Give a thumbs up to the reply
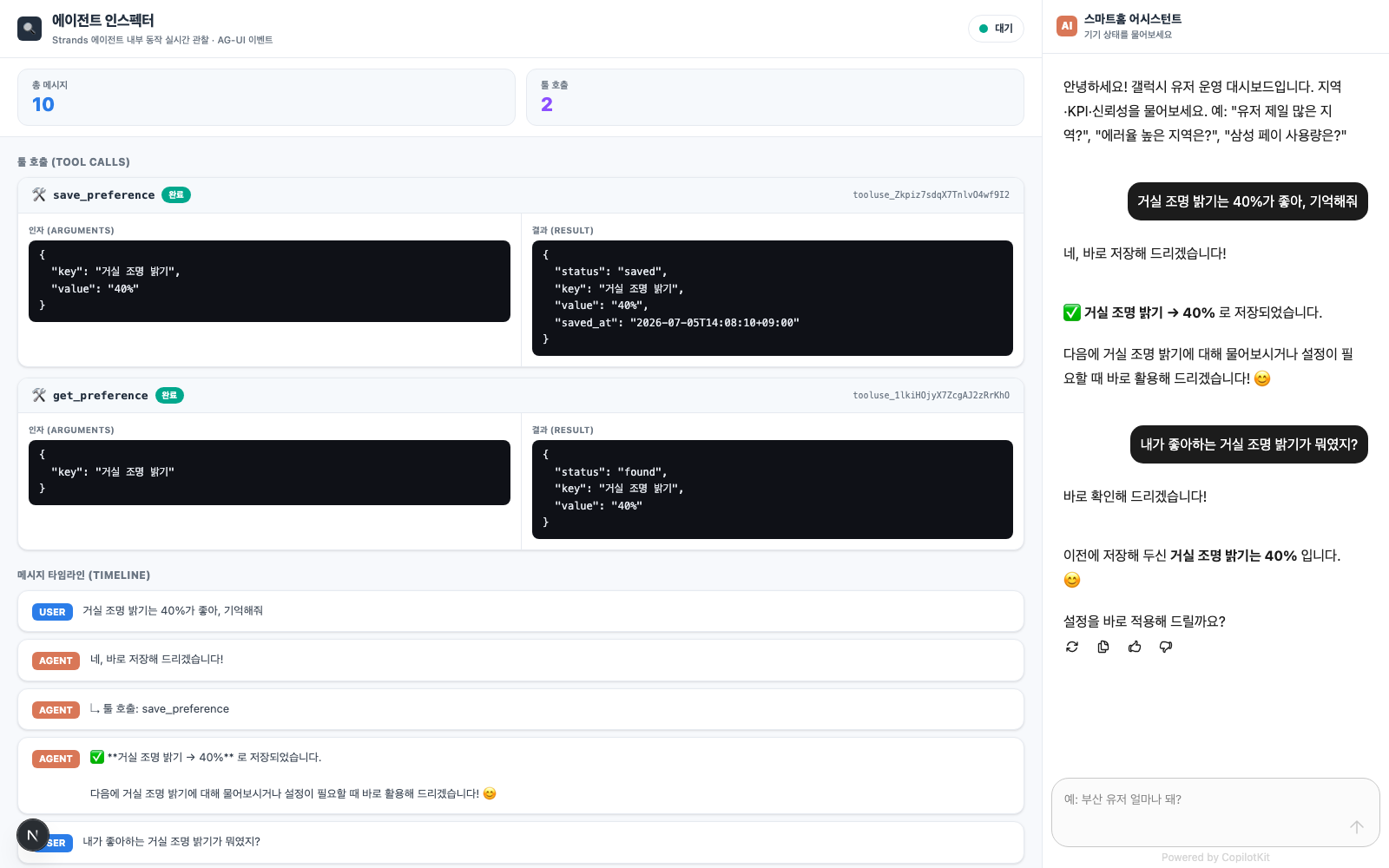 pos(1135,647)
